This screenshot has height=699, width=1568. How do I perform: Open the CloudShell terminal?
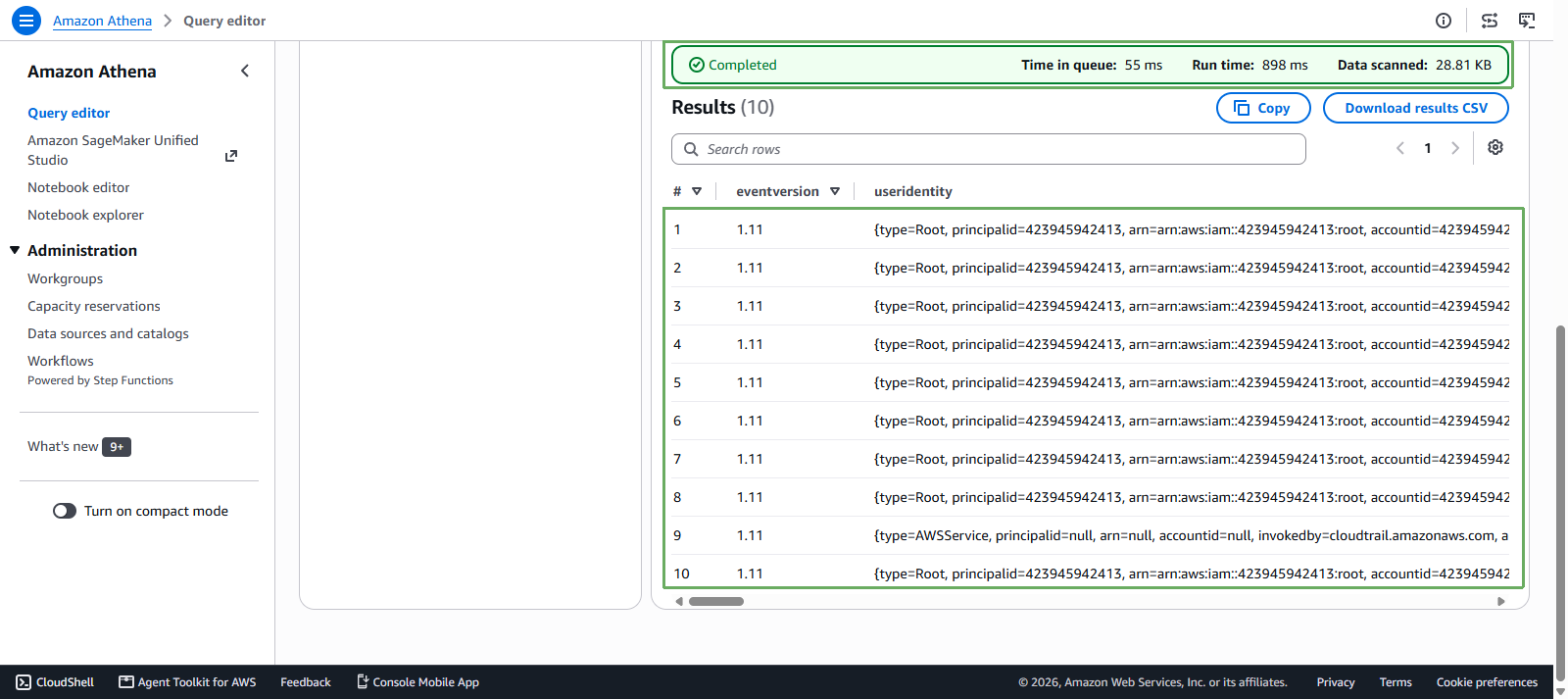coord(55,682)
